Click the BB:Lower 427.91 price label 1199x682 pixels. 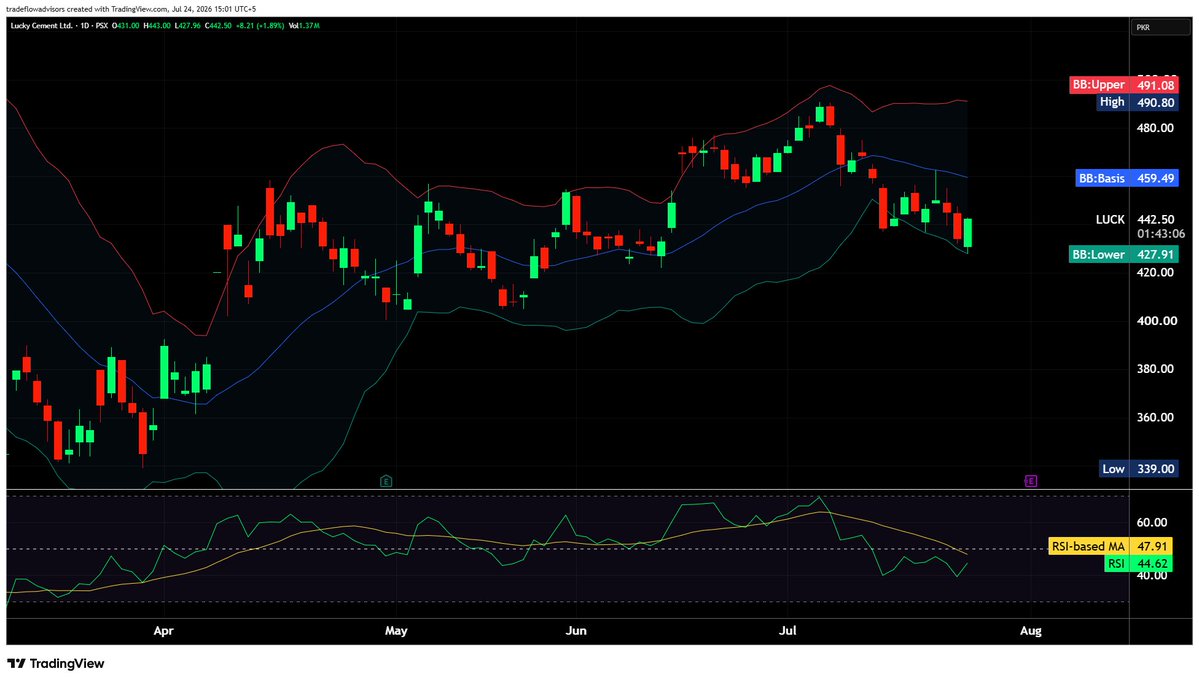coord(1123,255)
